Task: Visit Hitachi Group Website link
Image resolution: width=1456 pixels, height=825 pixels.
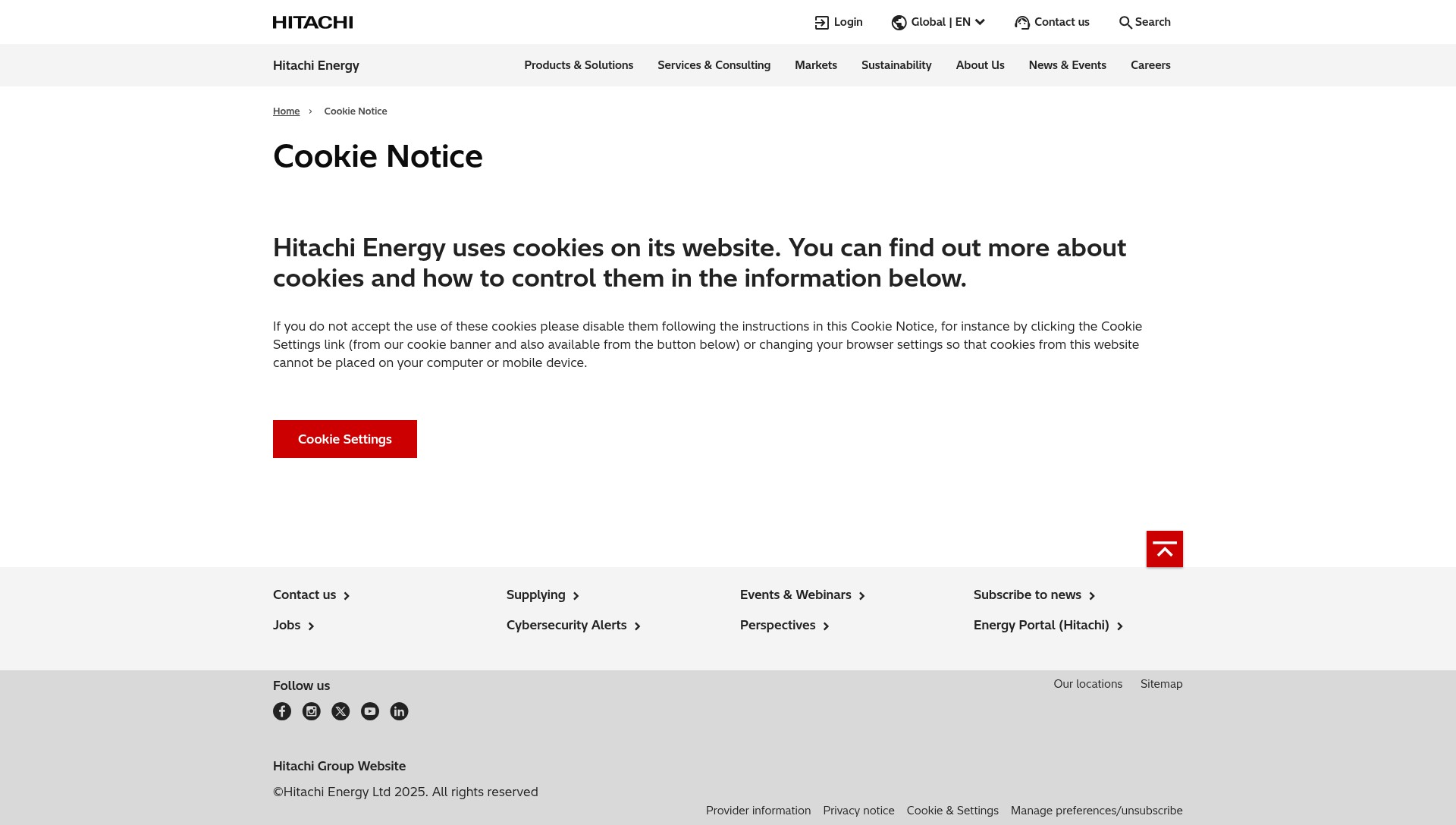Action: click(x=339, y=767)
